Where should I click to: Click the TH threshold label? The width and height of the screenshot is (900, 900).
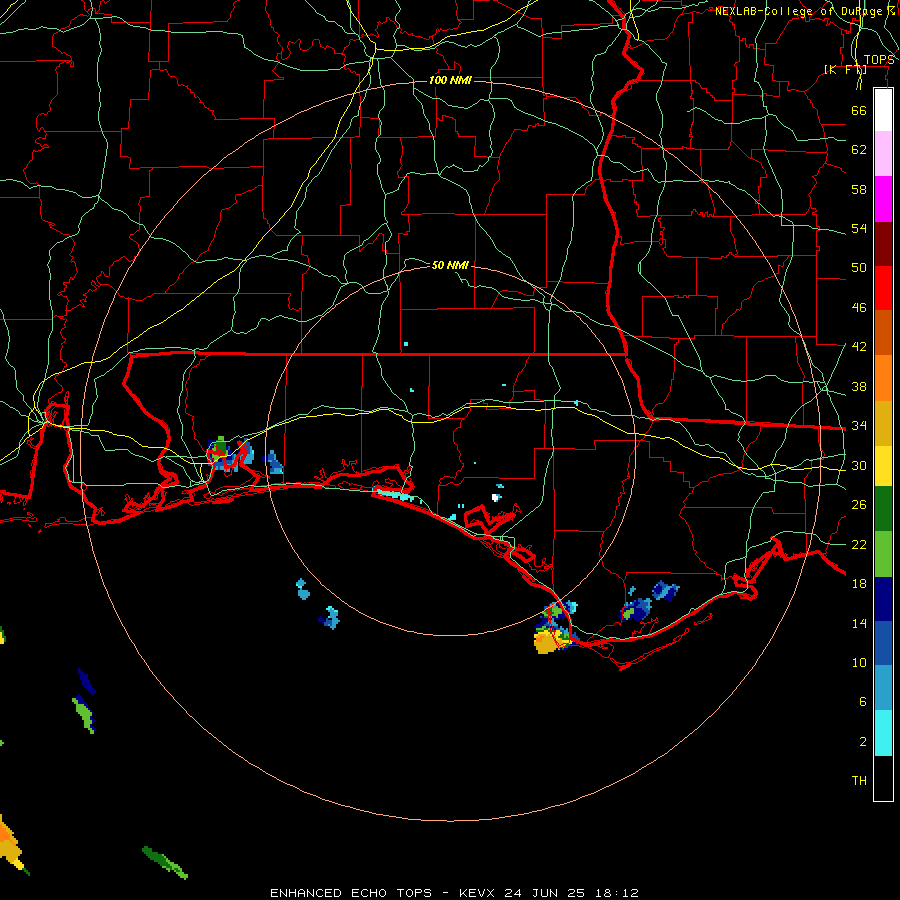point(859,781)
